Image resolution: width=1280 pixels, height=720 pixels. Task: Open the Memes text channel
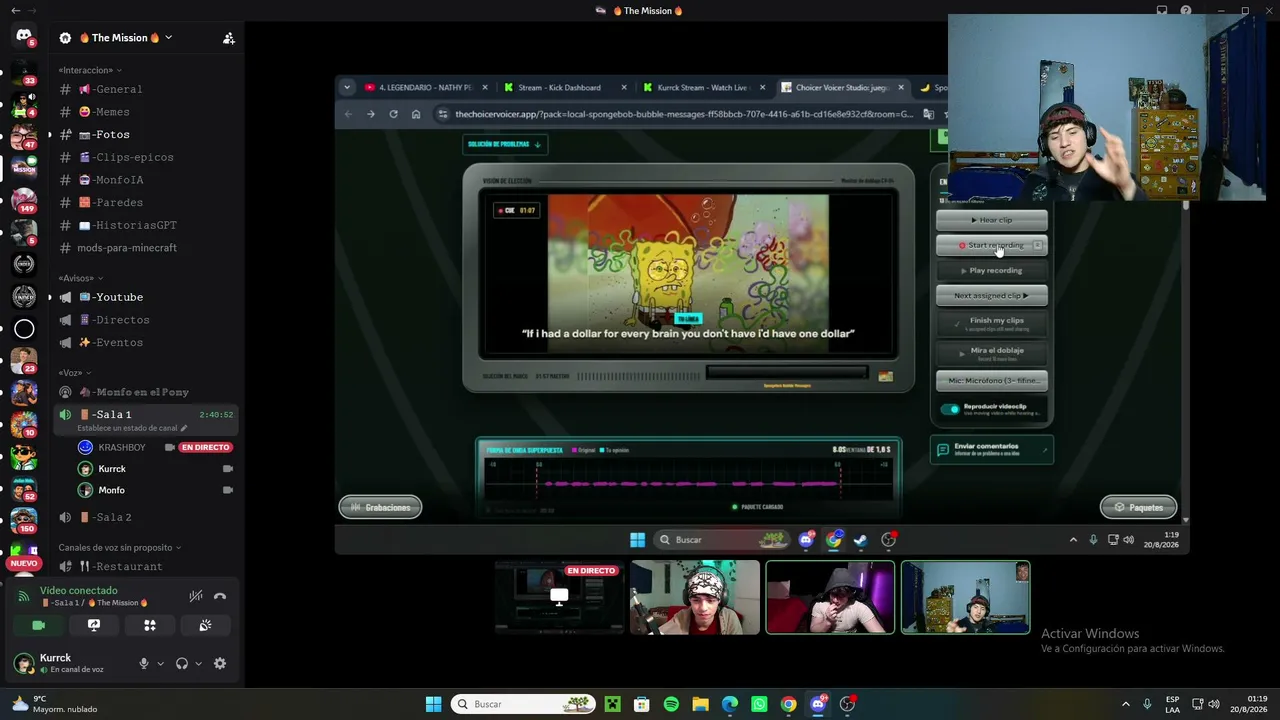[x=147, y=112]
